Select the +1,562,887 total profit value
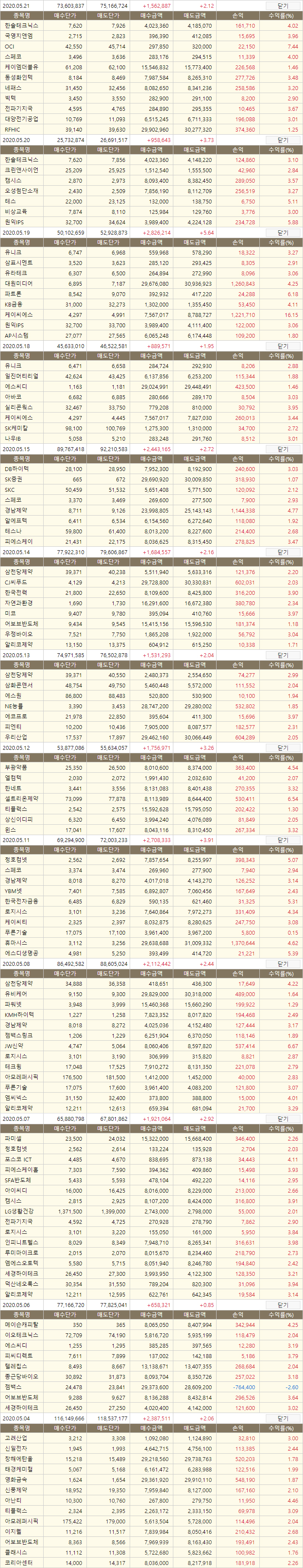This screenshot has height=1568, width=303. point(156,6)
